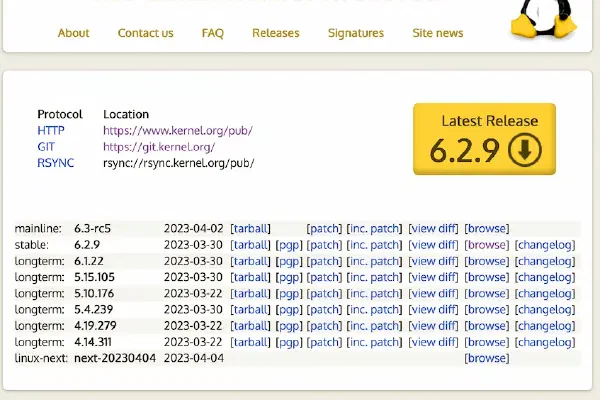600x400 pixels.
Task: Click the patch link for longterm 5.15.105
Action: [324, 277]
